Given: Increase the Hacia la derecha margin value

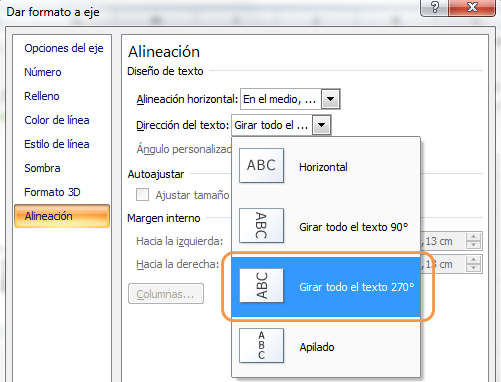Looking at the screenshot, I should point(473,260).
